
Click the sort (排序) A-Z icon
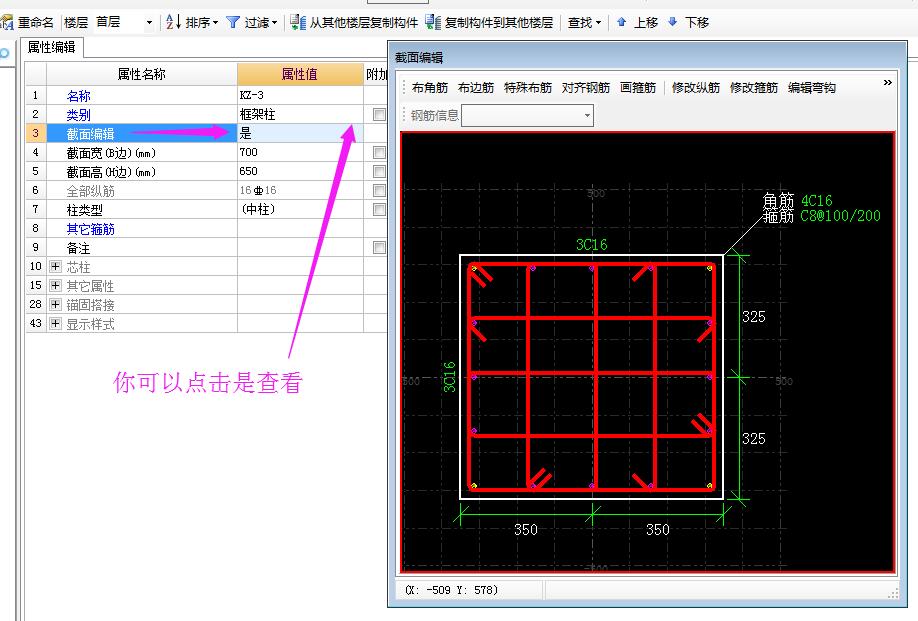tap(173, 22)
